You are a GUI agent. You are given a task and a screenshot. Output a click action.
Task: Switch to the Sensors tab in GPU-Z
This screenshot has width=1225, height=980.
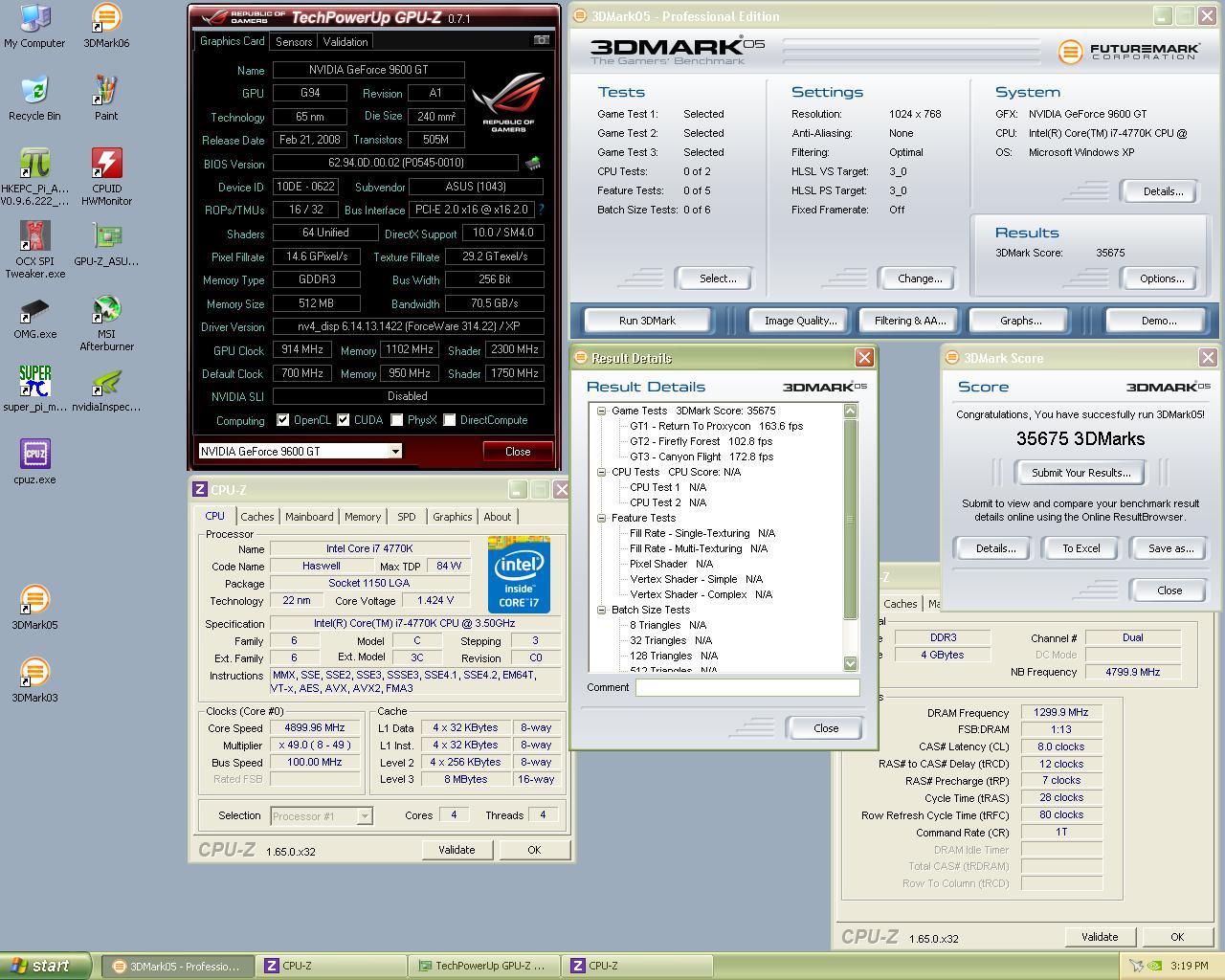(294, 42)
